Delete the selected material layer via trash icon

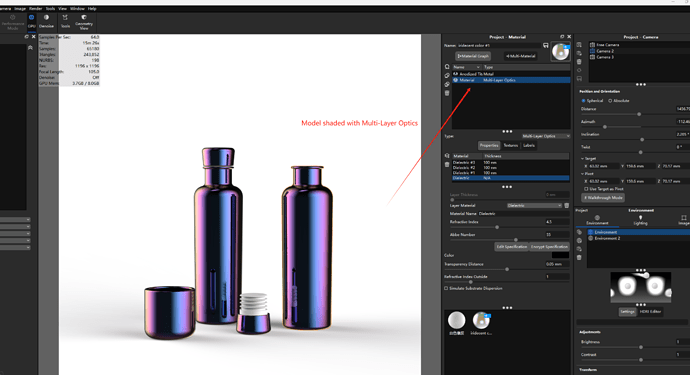pos(447,164)
